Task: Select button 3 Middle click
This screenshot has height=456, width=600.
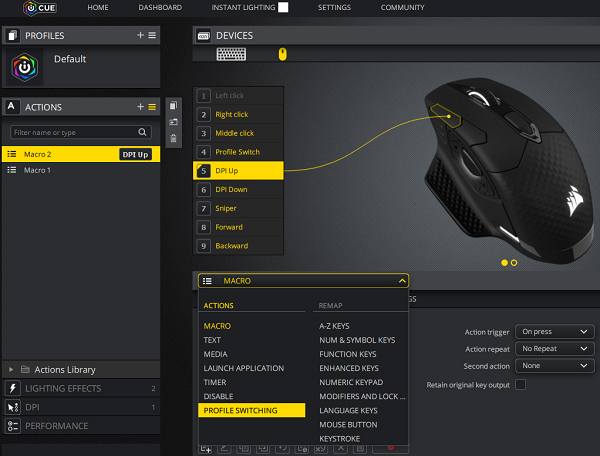Action: tap(238, 133)
